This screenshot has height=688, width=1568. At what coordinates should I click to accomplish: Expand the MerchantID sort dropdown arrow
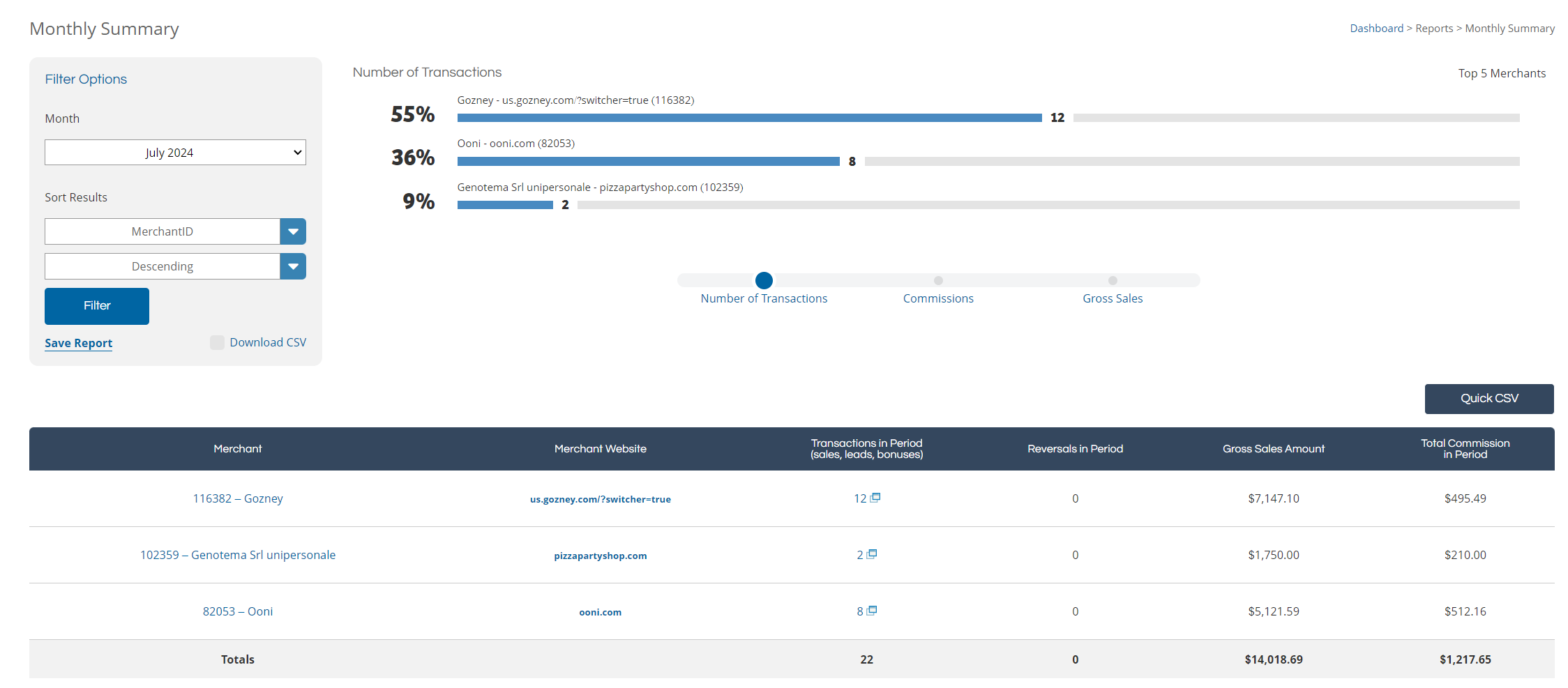293,231
